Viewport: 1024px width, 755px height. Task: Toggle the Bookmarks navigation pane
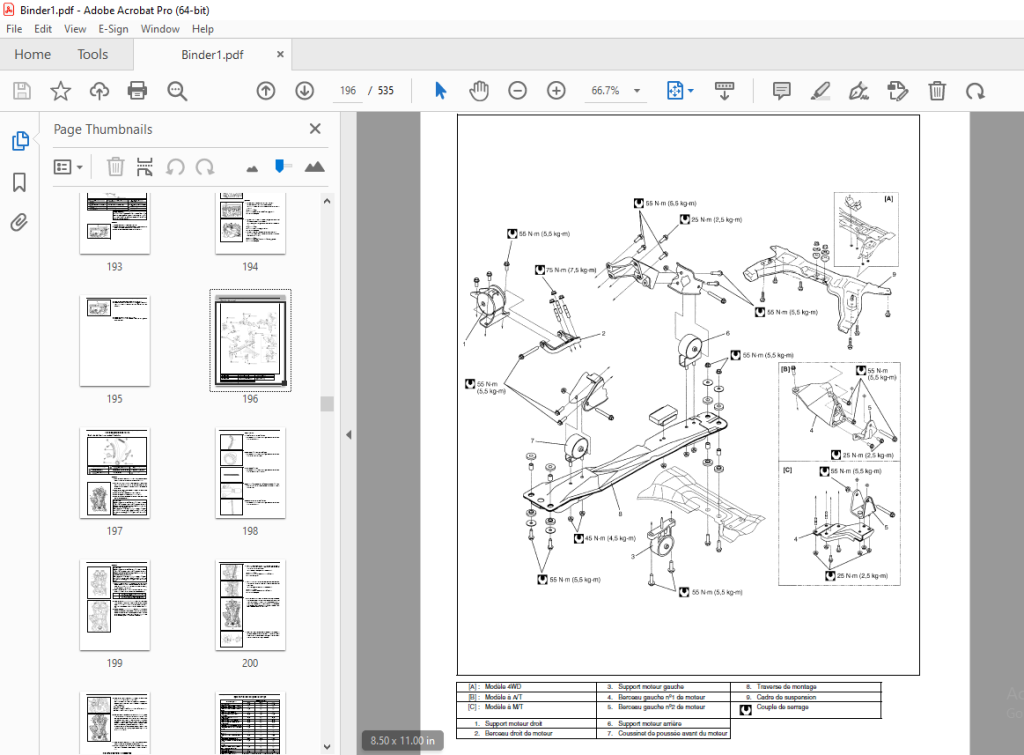point(19,182)
